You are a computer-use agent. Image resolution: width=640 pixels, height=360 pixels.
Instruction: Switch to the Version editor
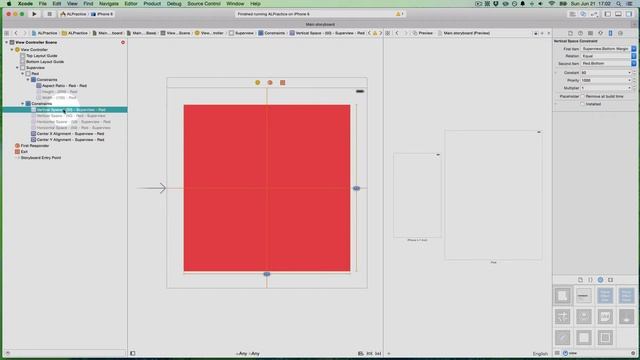(594, 14)
